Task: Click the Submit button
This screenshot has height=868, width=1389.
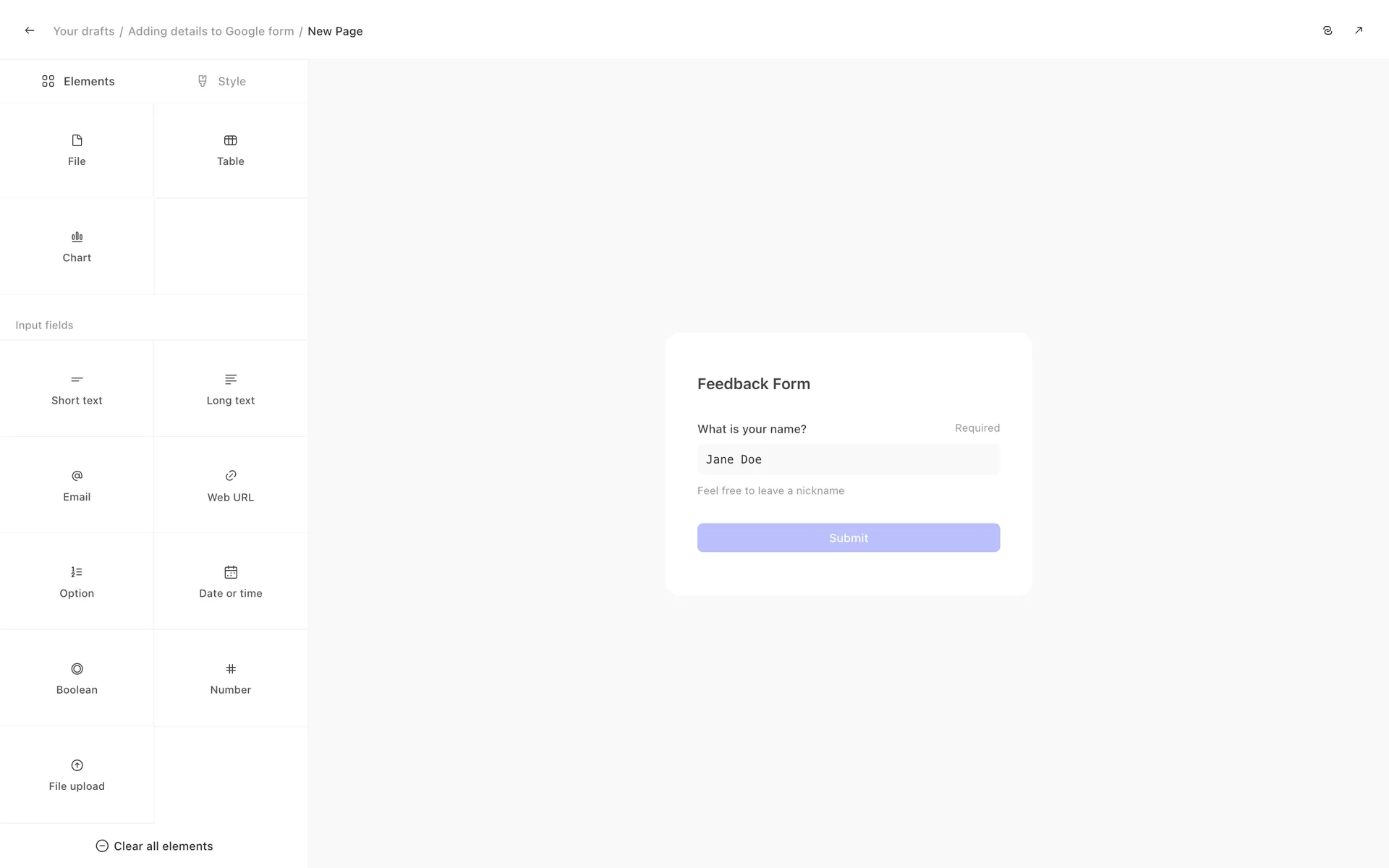Action: click(848, 537)
